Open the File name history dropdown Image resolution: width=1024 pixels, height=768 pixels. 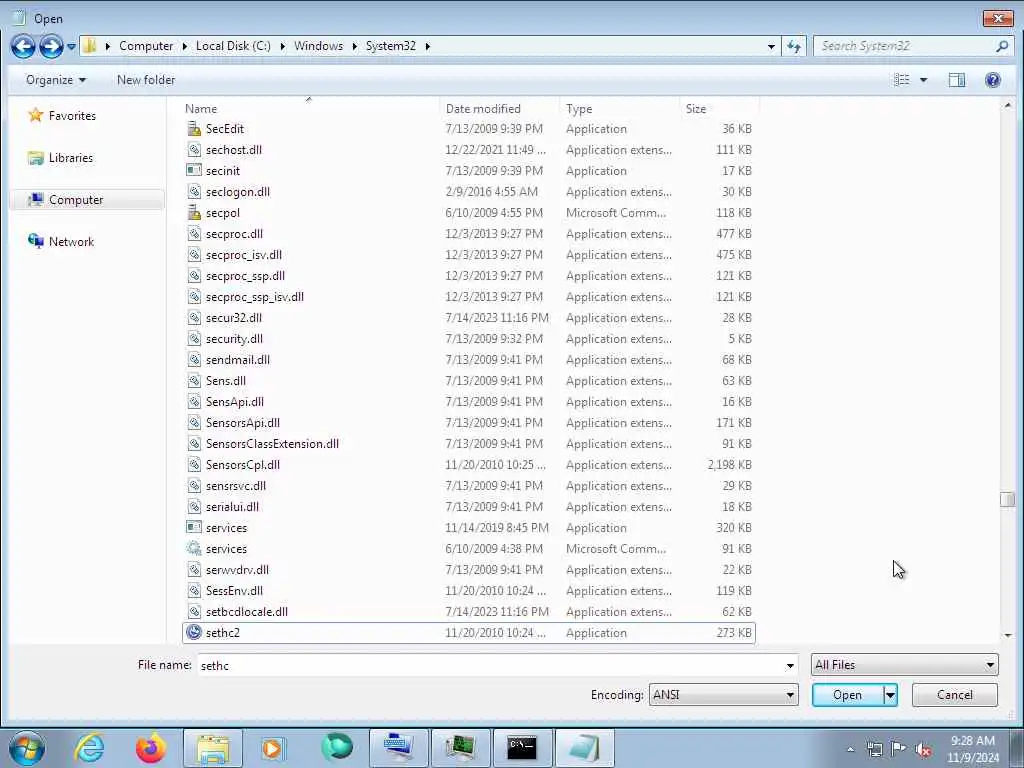[790, 665]
